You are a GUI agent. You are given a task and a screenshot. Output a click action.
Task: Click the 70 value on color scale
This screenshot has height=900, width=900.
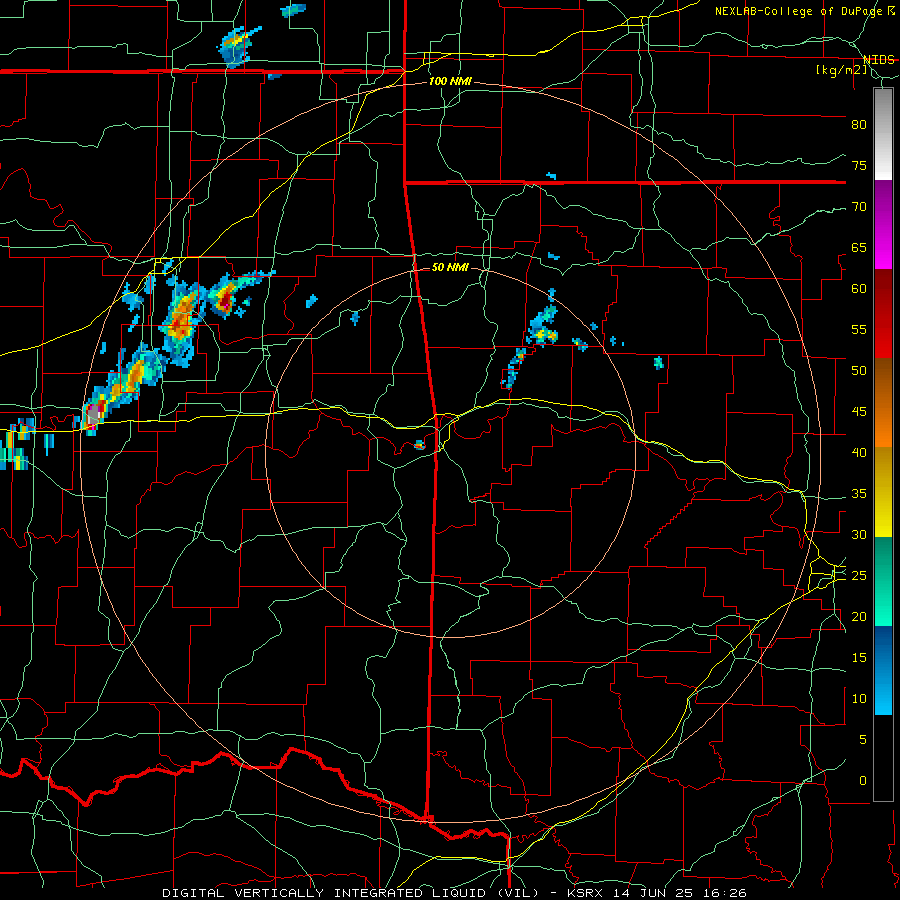(859, 207)
